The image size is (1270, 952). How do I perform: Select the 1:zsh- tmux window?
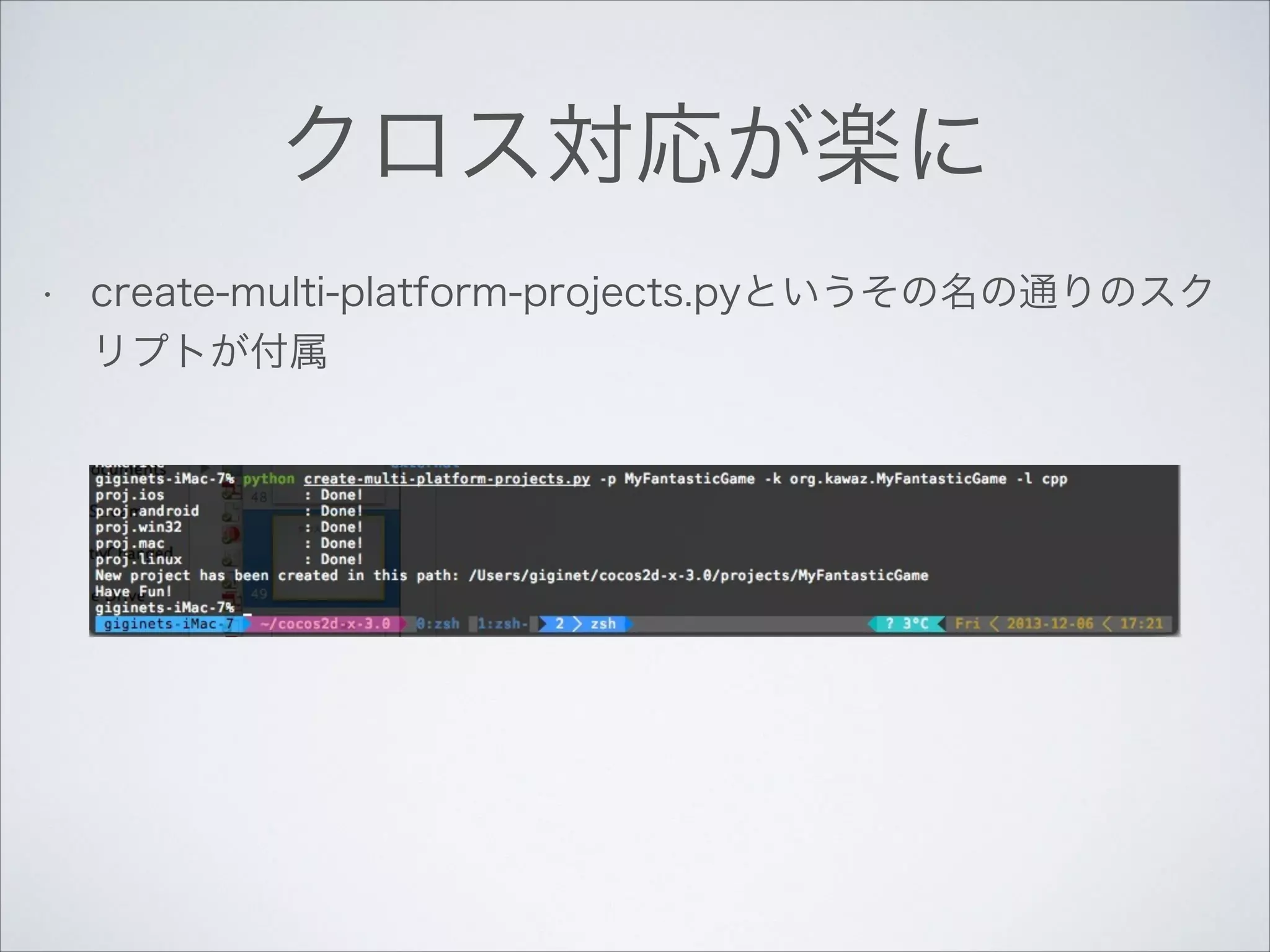point(503,624)
